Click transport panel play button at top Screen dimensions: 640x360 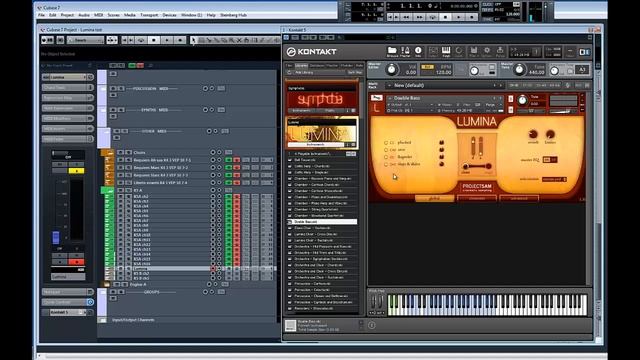pyautogui.click(x=459, y=17)
